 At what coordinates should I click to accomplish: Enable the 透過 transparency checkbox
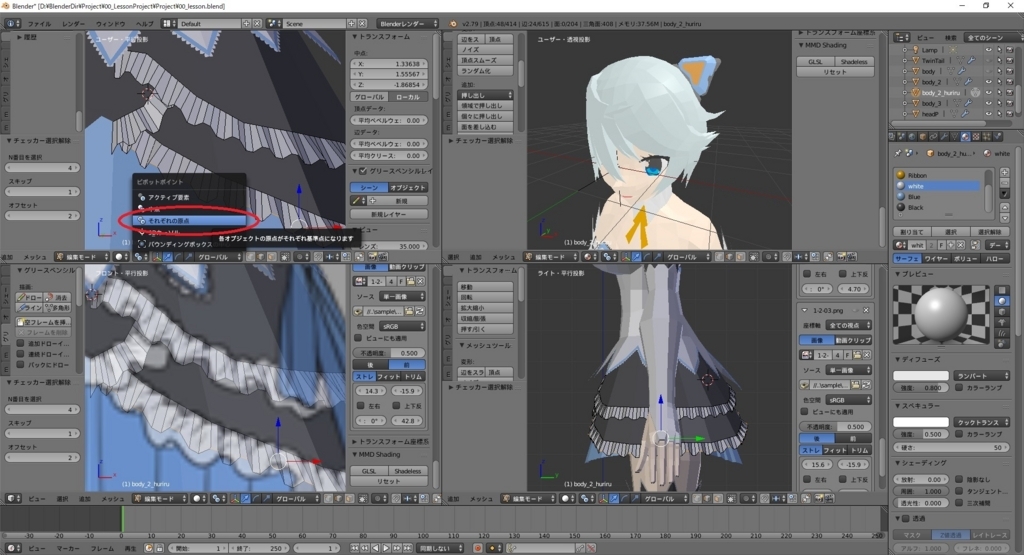pos(906,519)
